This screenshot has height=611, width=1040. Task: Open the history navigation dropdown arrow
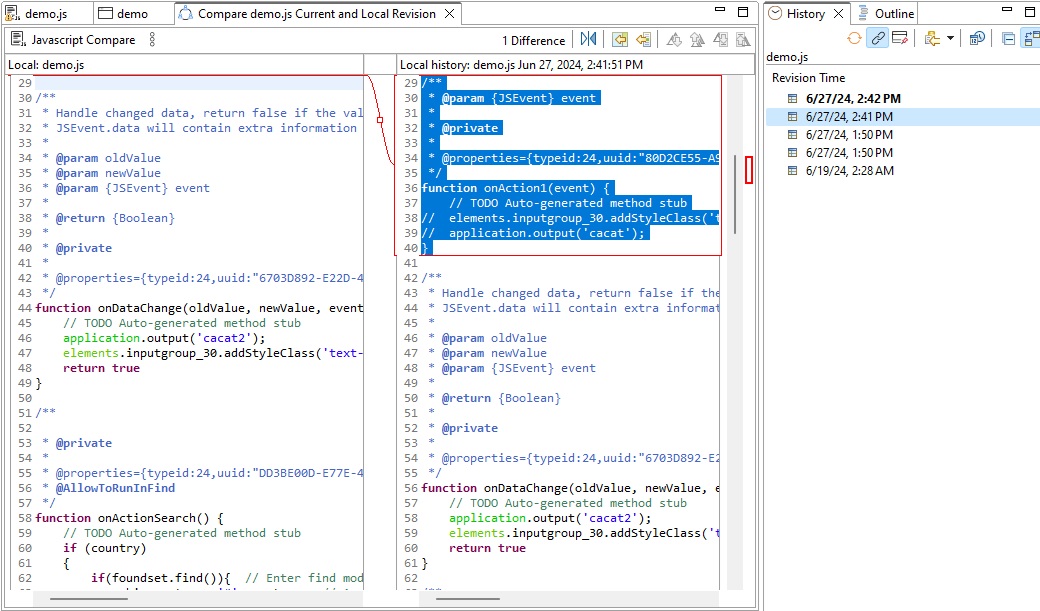950,39
